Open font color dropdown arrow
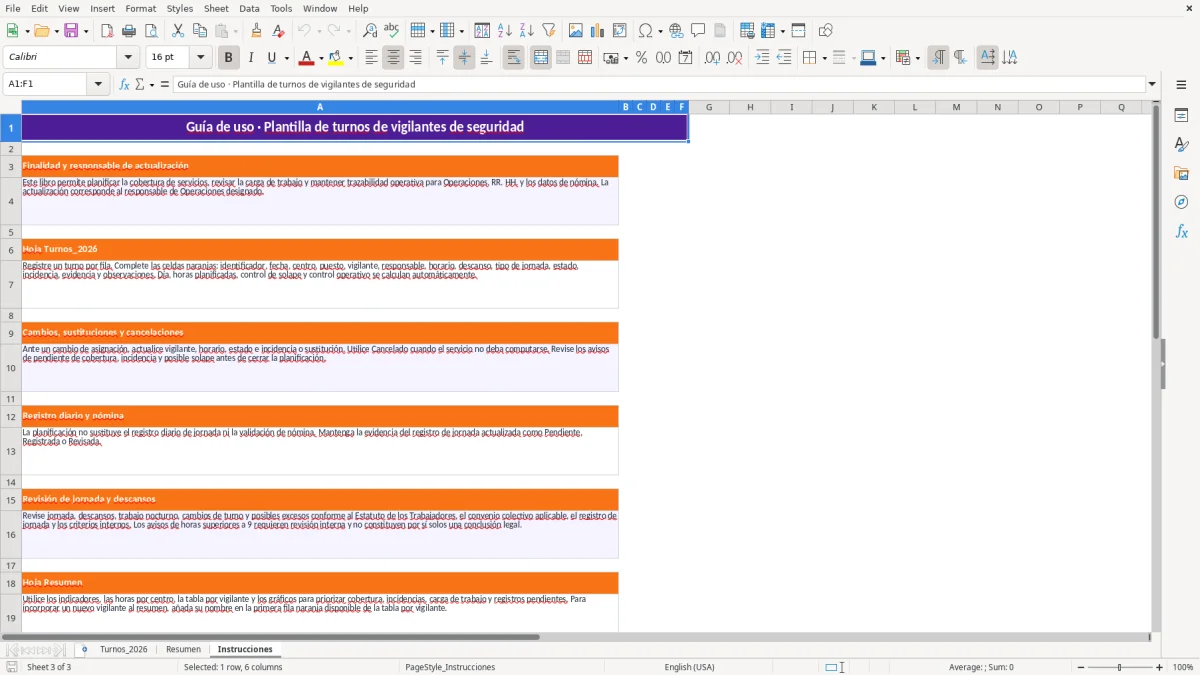 click(x=321, y=58)
